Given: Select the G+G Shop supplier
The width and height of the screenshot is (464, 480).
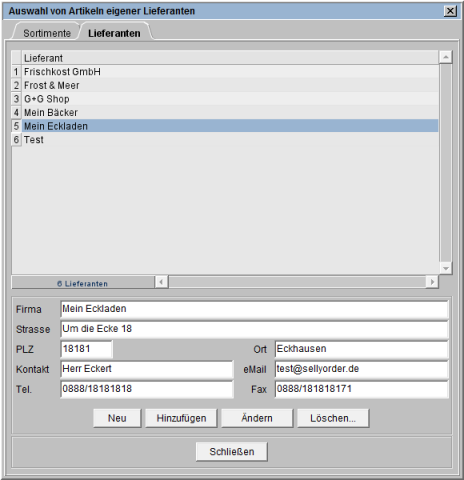Looking at the screenshot, I should 230,99.
